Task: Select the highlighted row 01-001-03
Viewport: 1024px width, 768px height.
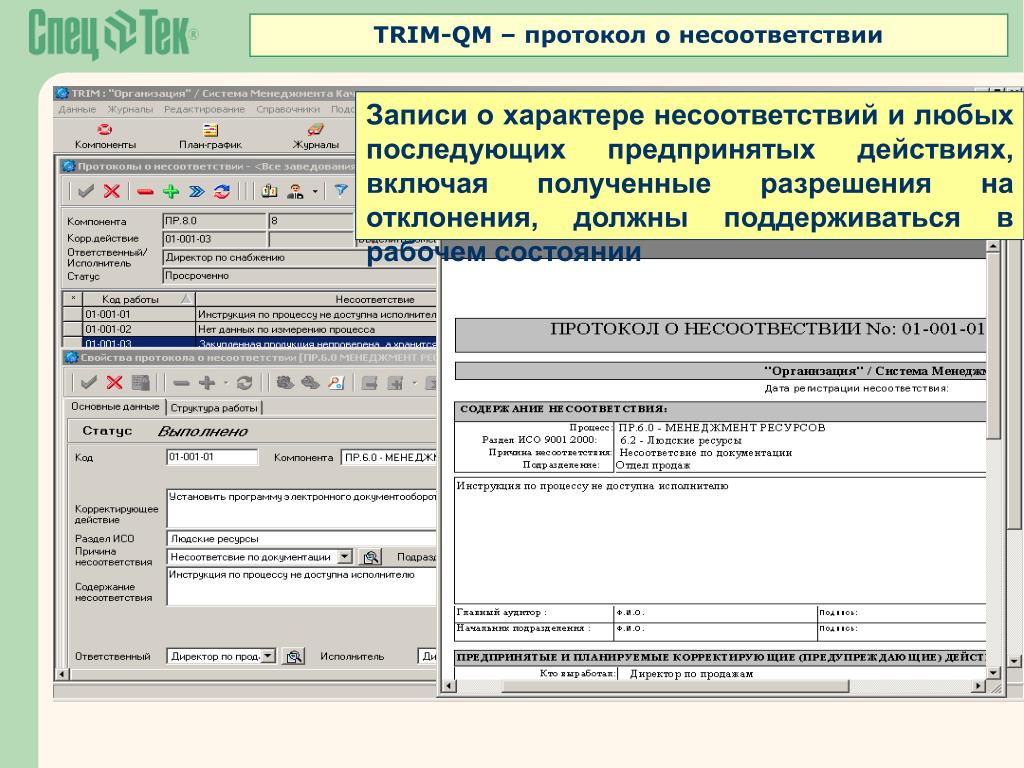Action: tap(249, 343)
